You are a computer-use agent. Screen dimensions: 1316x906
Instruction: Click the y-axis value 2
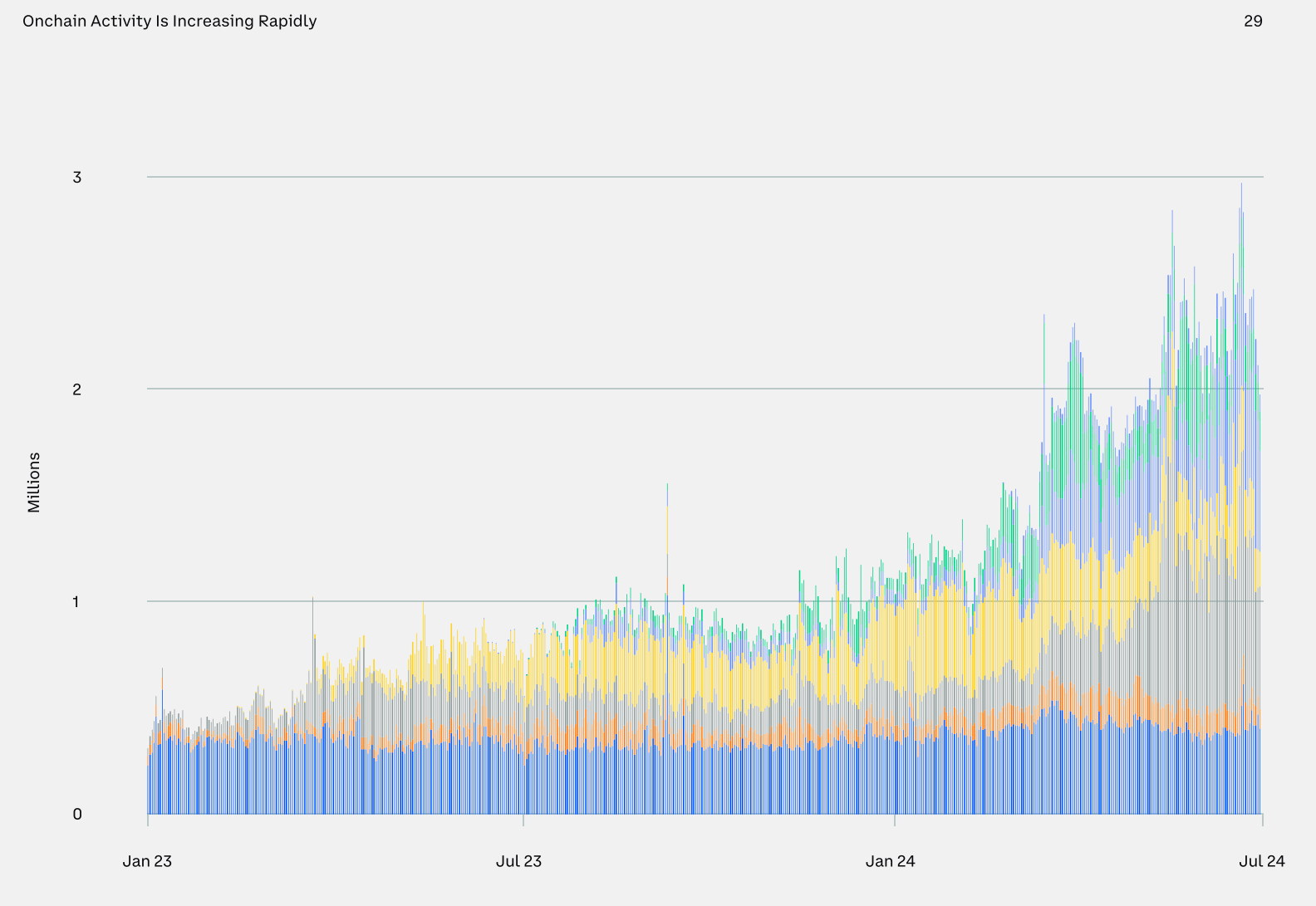77,389
